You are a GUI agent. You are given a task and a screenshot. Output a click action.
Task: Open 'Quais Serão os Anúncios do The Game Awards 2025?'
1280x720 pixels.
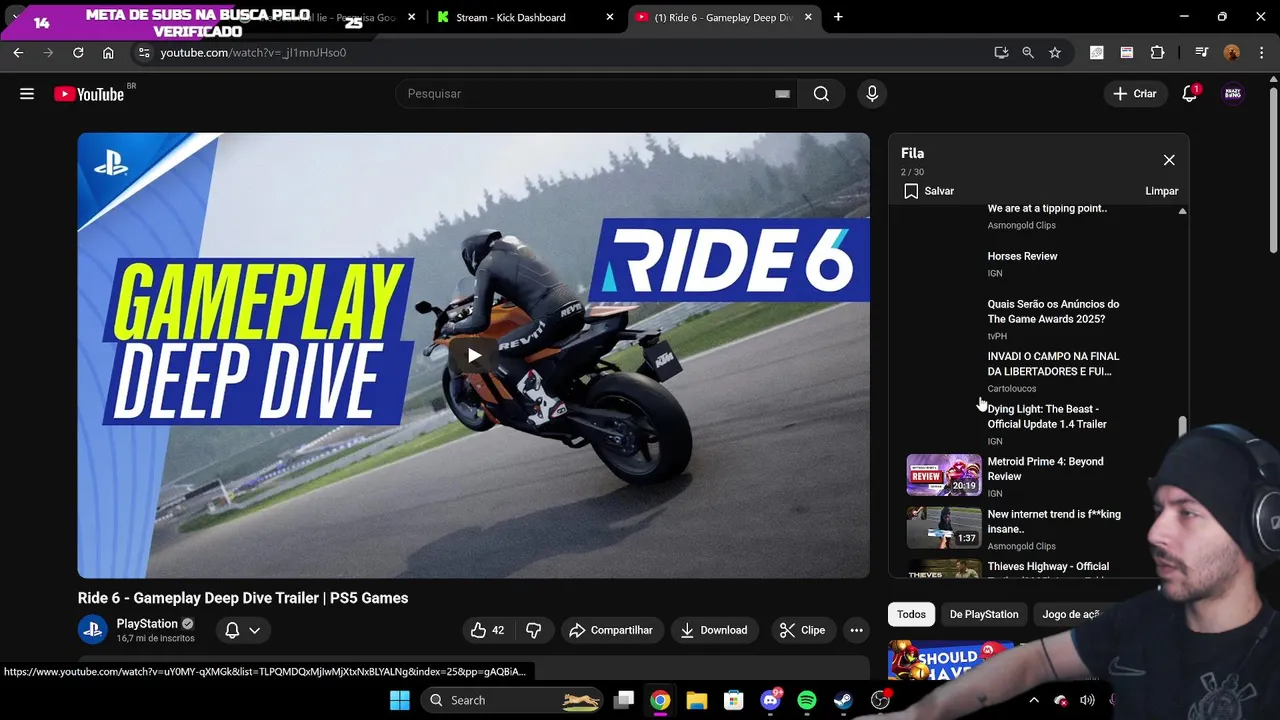(1053, 312)
